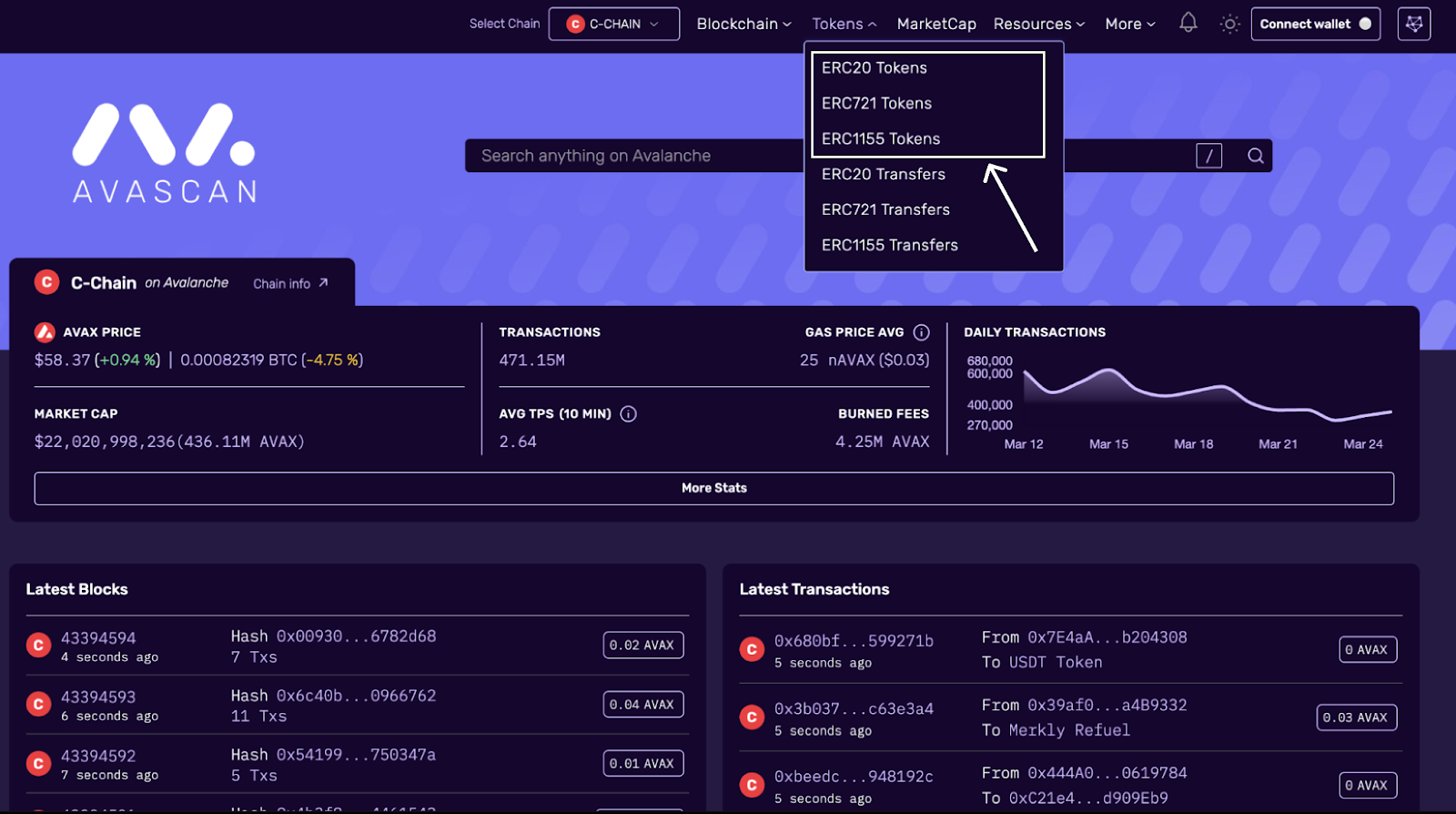Select ERC20 Transfers menu item
Screen dimensions: 1456x814
tap(884, 174)
